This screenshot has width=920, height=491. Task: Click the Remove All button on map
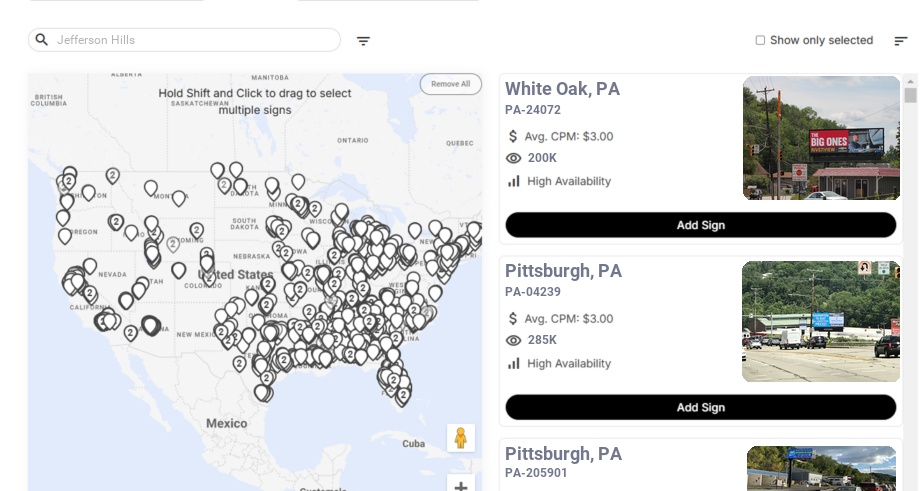(x=450, y=84)
